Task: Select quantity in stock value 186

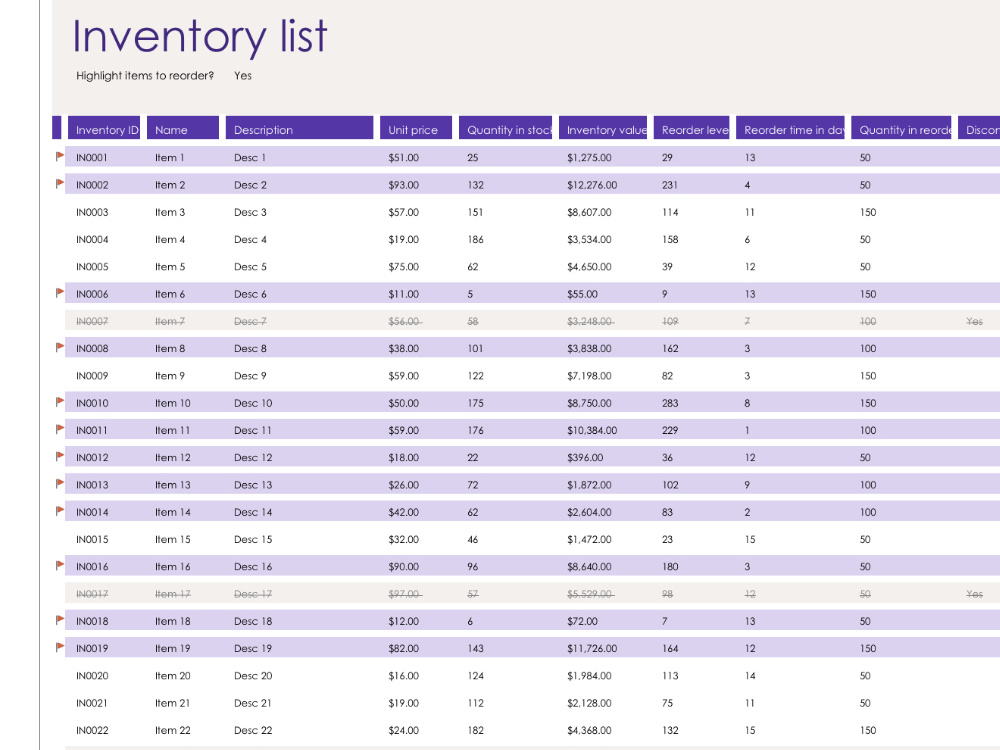Action: 475,239
